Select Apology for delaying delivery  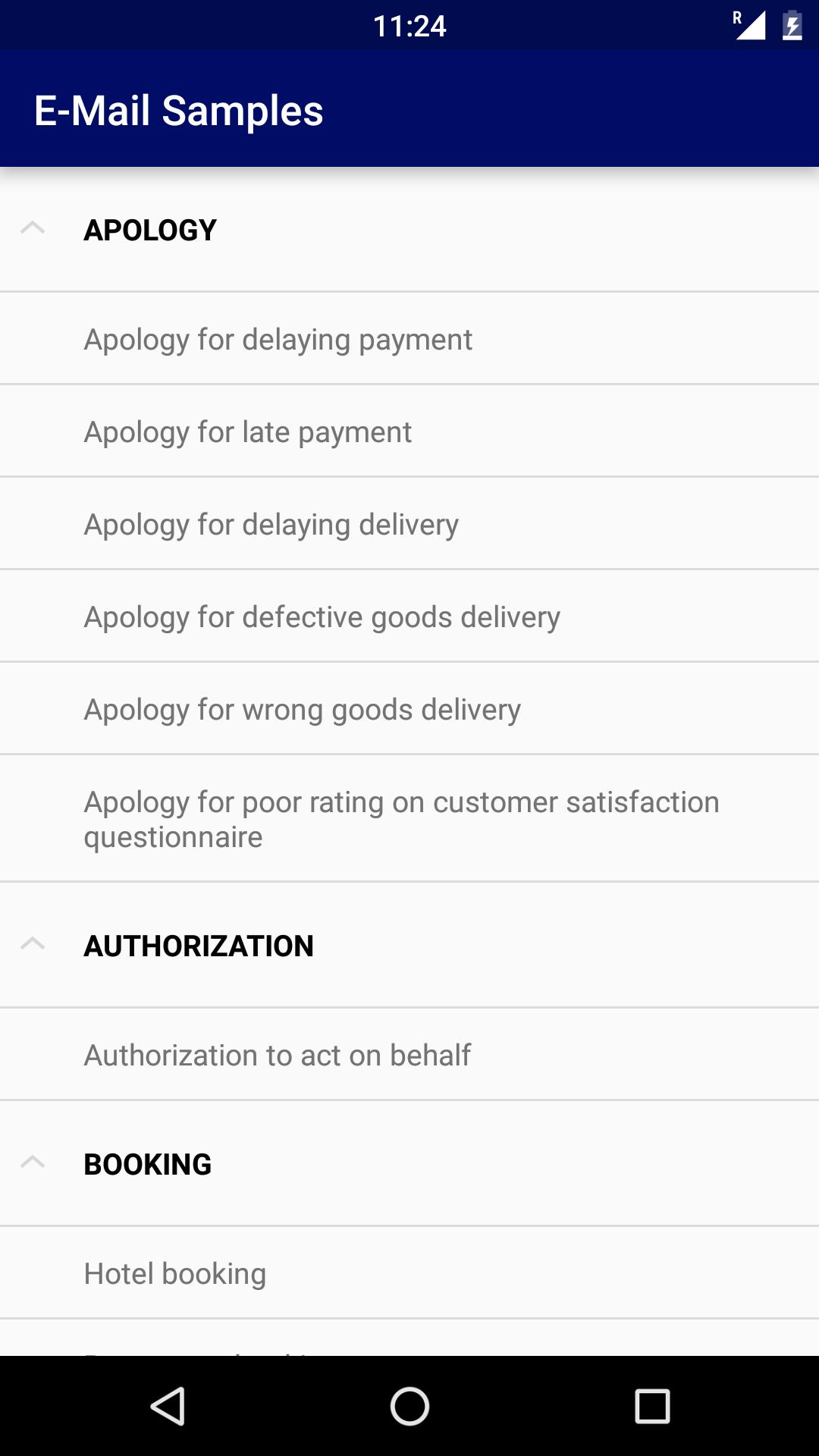271,525
